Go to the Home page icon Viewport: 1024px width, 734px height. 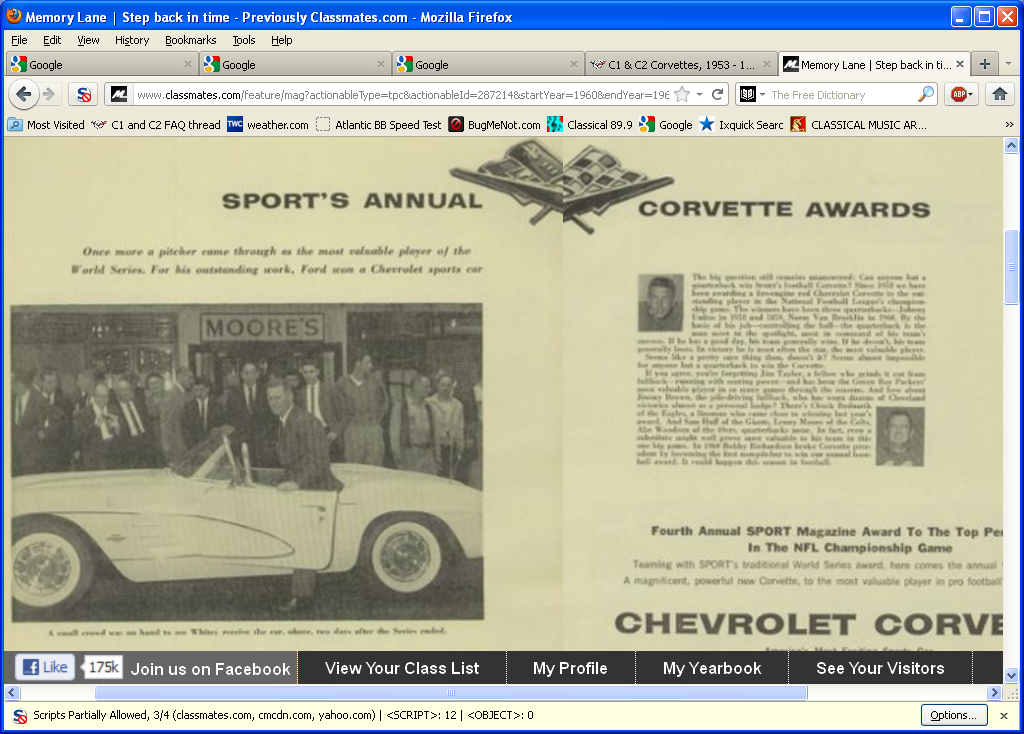click(1000, 95)
